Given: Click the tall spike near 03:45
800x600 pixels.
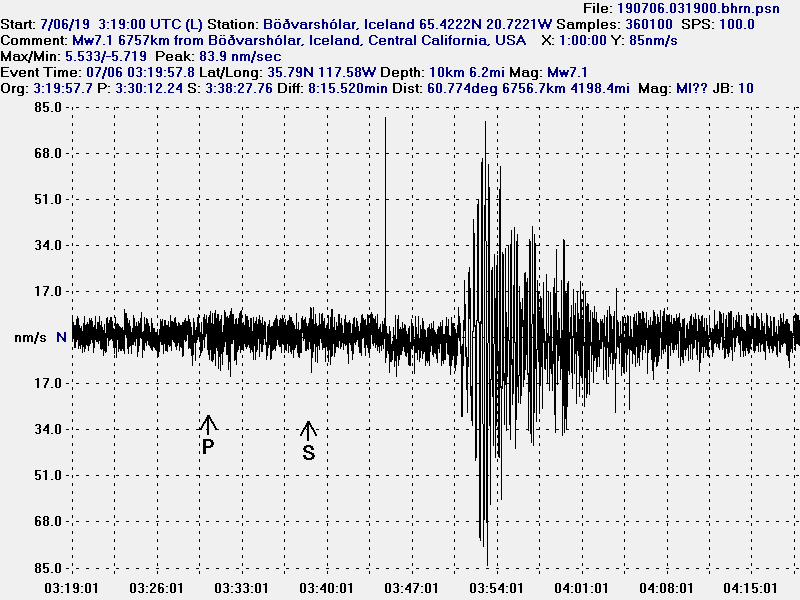Looking at the screenshot, I should (385, 219).
